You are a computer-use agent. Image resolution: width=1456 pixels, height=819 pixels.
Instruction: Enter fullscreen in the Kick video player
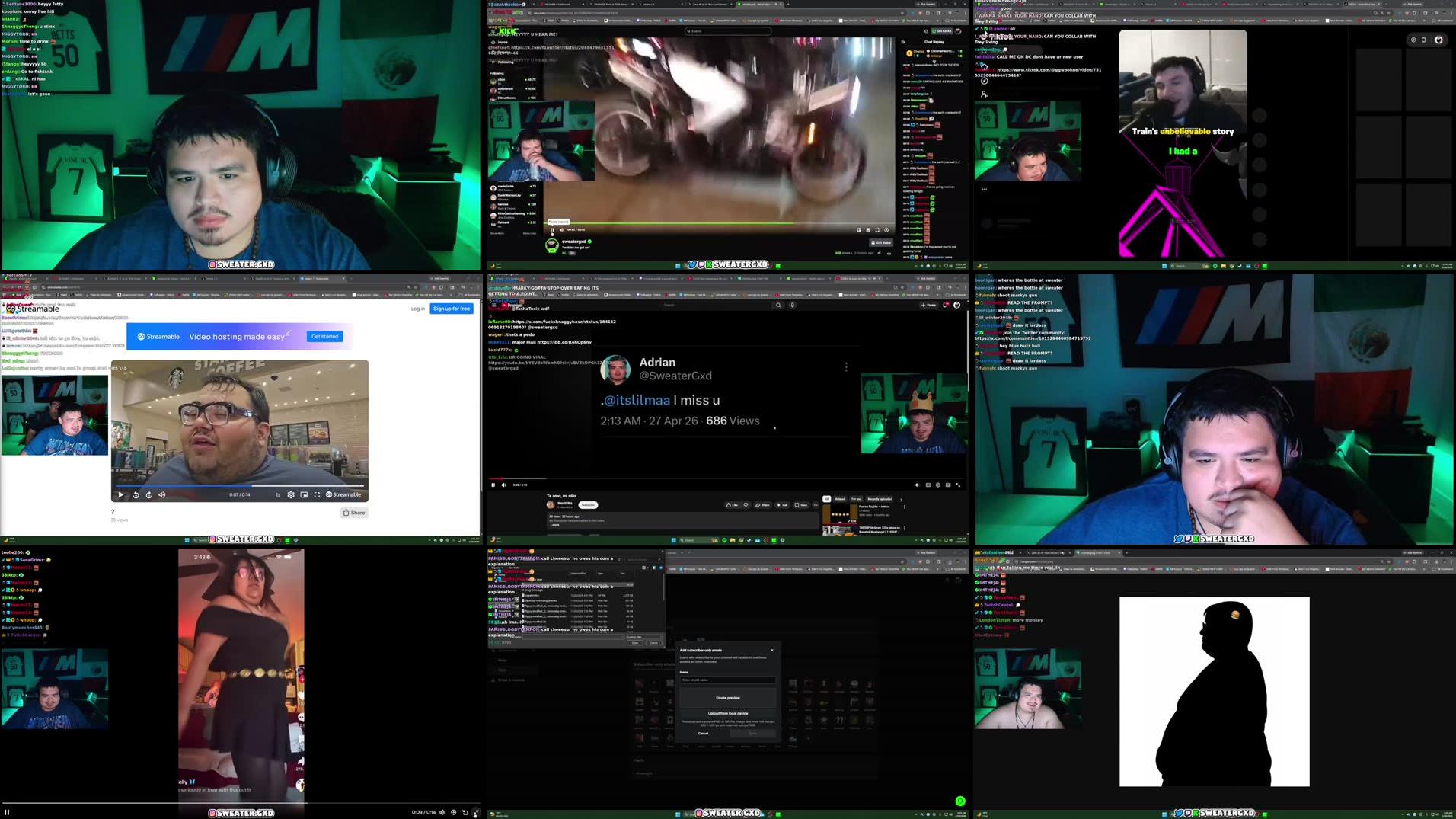click(877, 230)
